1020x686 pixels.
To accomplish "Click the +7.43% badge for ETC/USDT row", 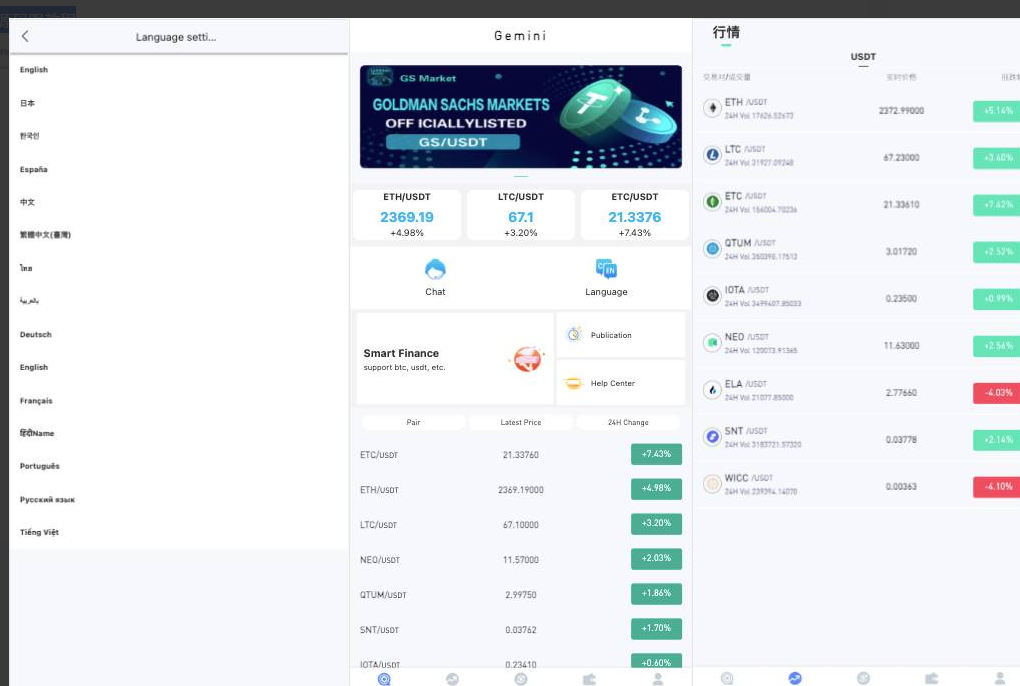I will [656, 454].
